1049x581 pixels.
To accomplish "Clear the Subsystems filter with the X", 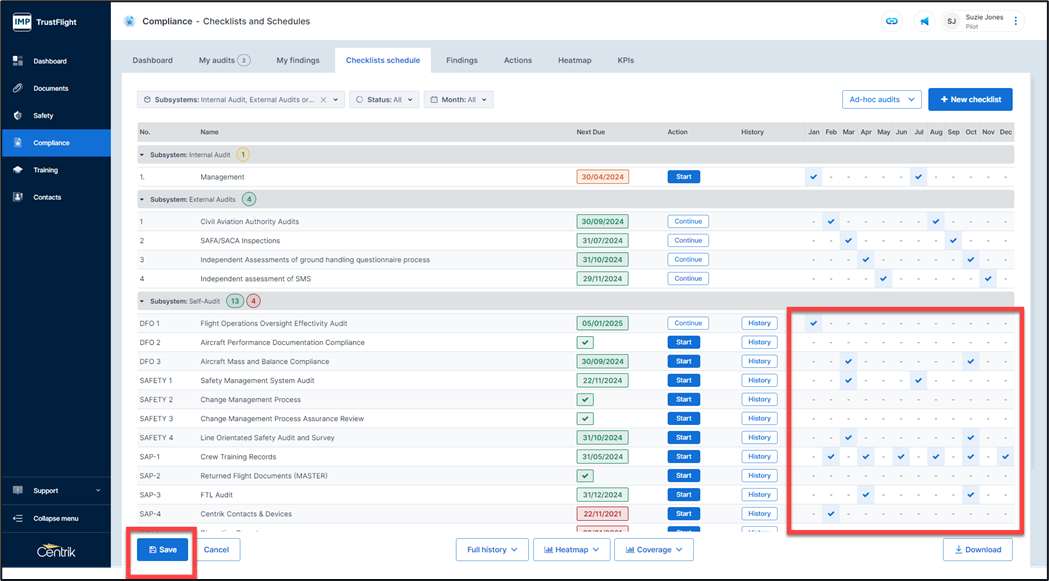I will [x=323, y=100].
